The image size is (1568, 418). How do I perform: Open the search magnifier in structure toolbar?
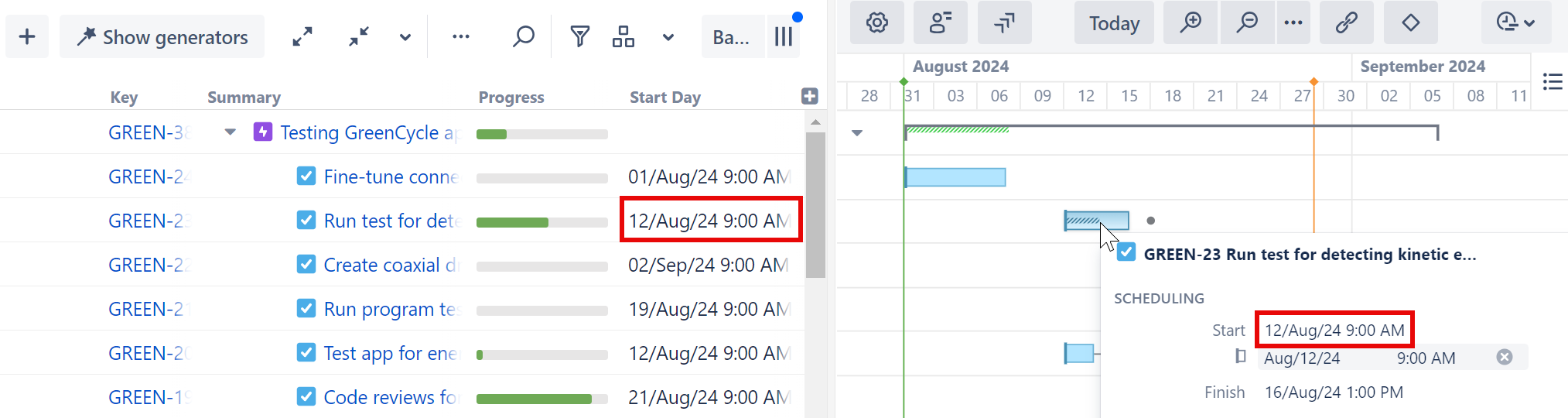(x=524, y=36)
